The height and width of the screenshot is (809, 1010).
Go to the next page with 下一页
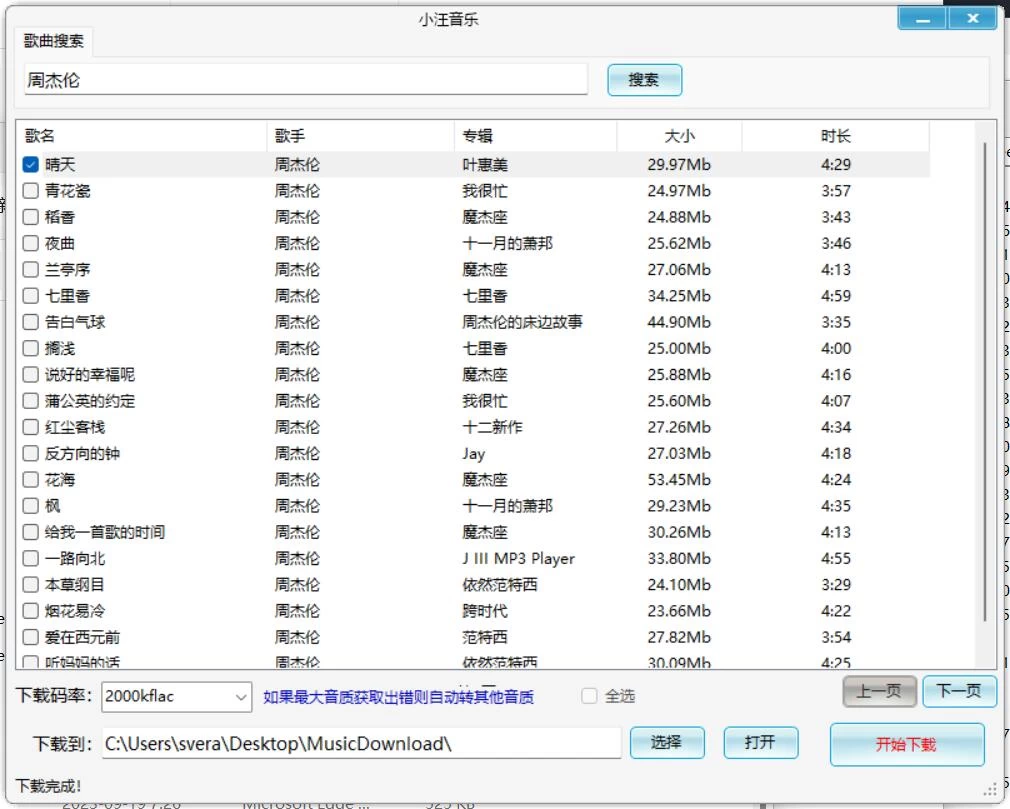pyautogui.click(x=958, y=690)
